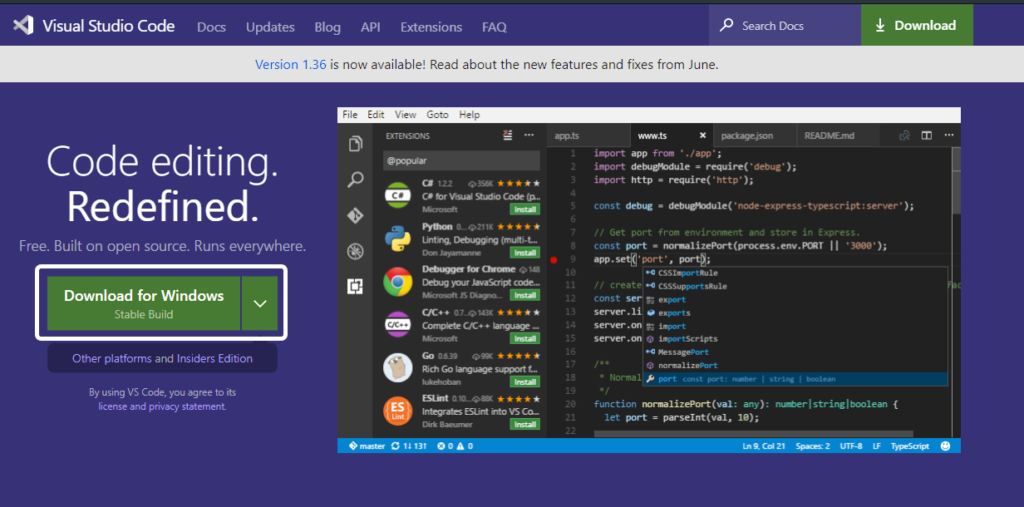
Task: Open the Goto menu in the editor
Action: coord(438,114)
